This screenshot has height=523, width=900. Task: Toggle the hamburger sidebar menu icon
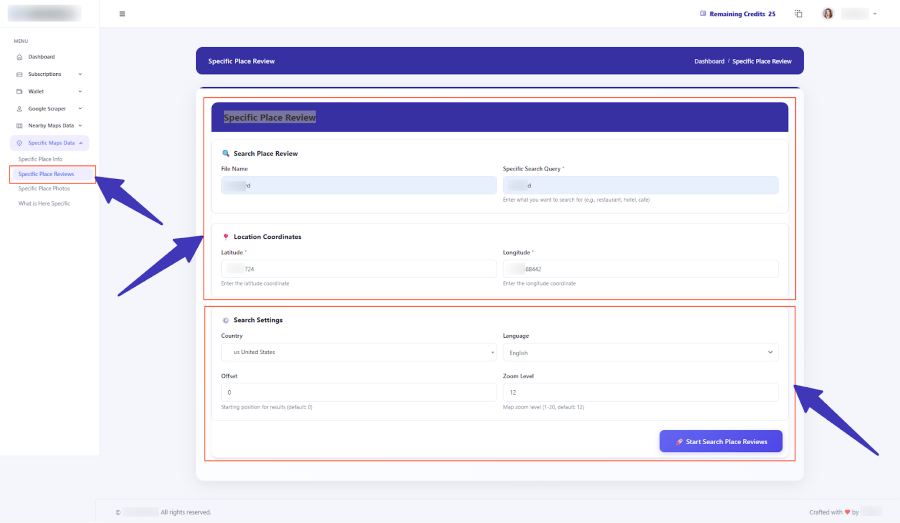(x=122, y=14)
